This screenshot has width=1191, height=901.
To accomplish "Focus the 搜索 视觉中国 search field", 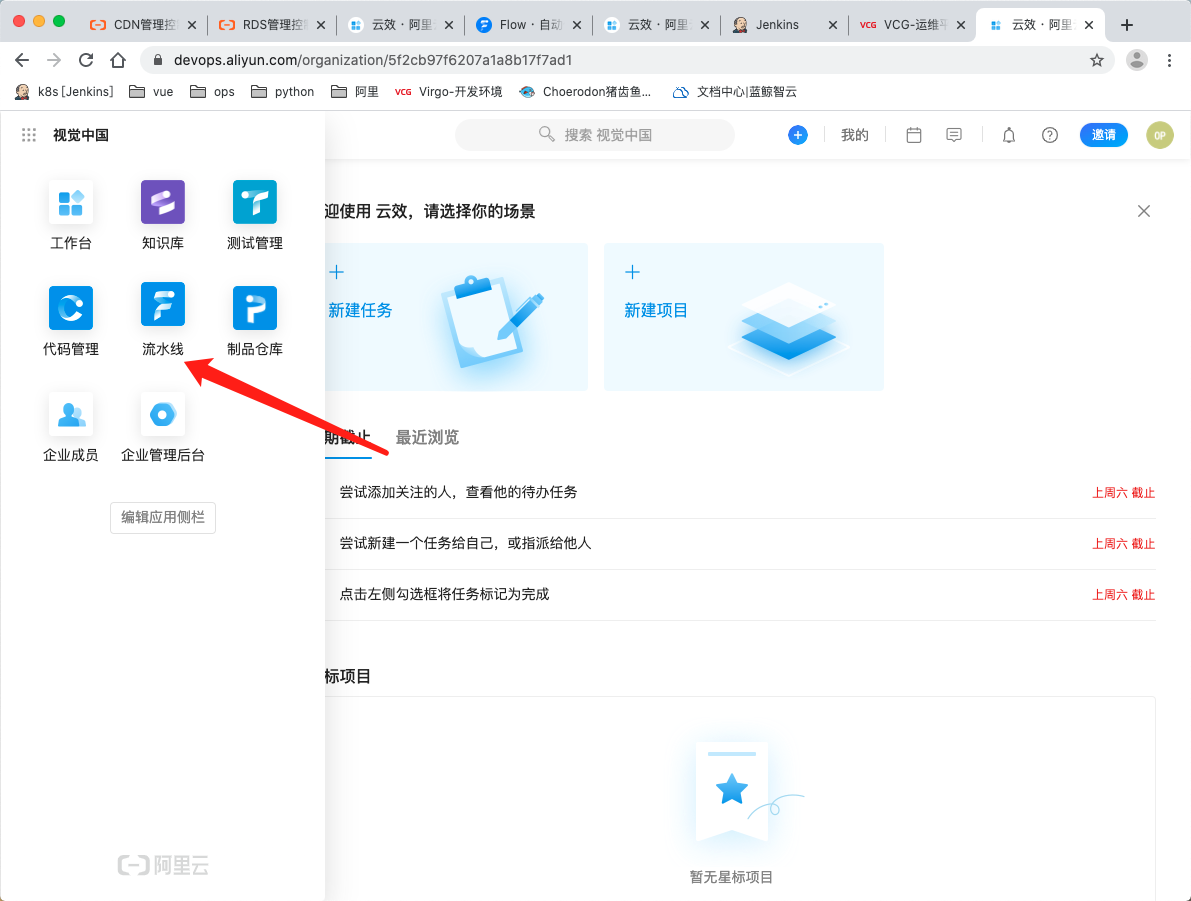I will [595, 135].
